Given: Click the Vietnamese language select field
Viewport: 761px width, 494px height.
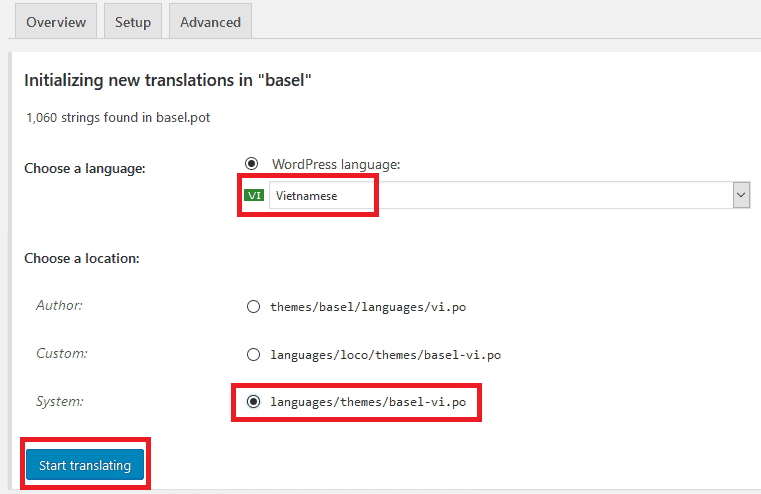Looking at the screenshot, I should (x=510, y=195).
